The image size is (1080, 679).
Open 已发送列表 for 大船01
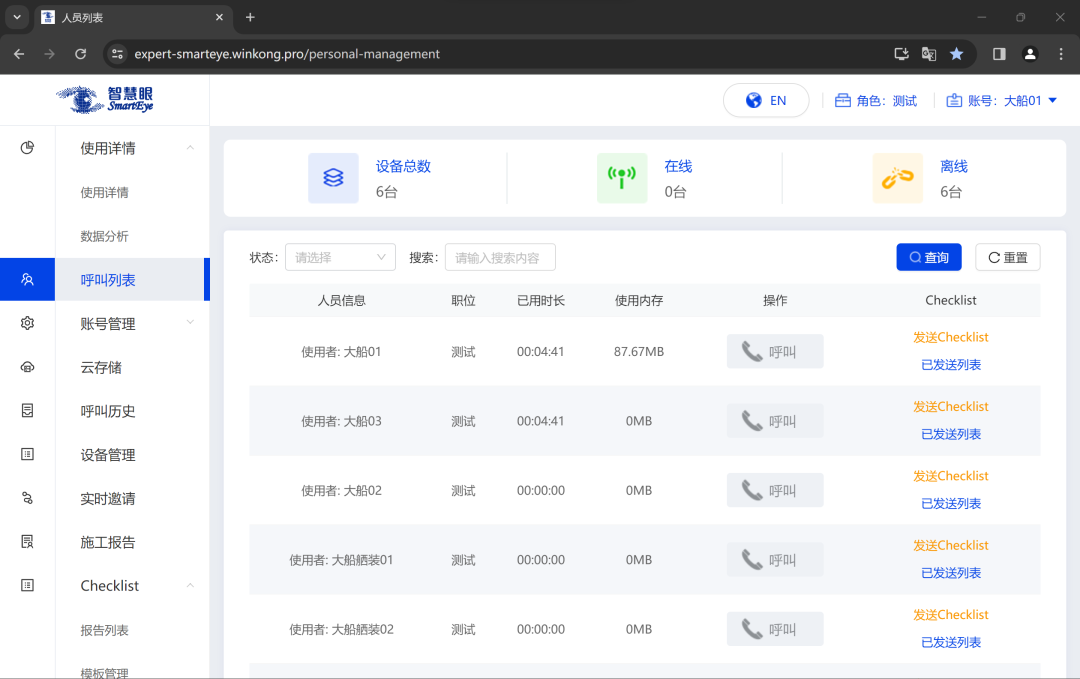tap(951, 364)
